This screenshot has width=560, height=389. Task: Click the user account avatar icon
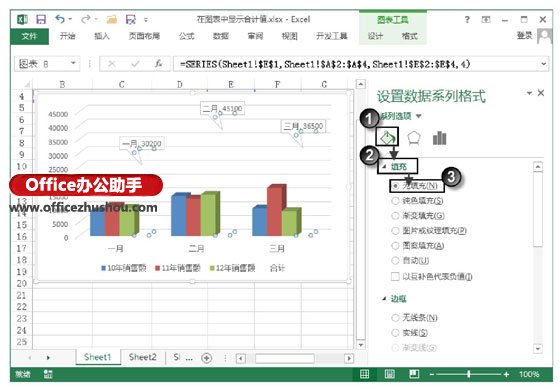point(545,36)
